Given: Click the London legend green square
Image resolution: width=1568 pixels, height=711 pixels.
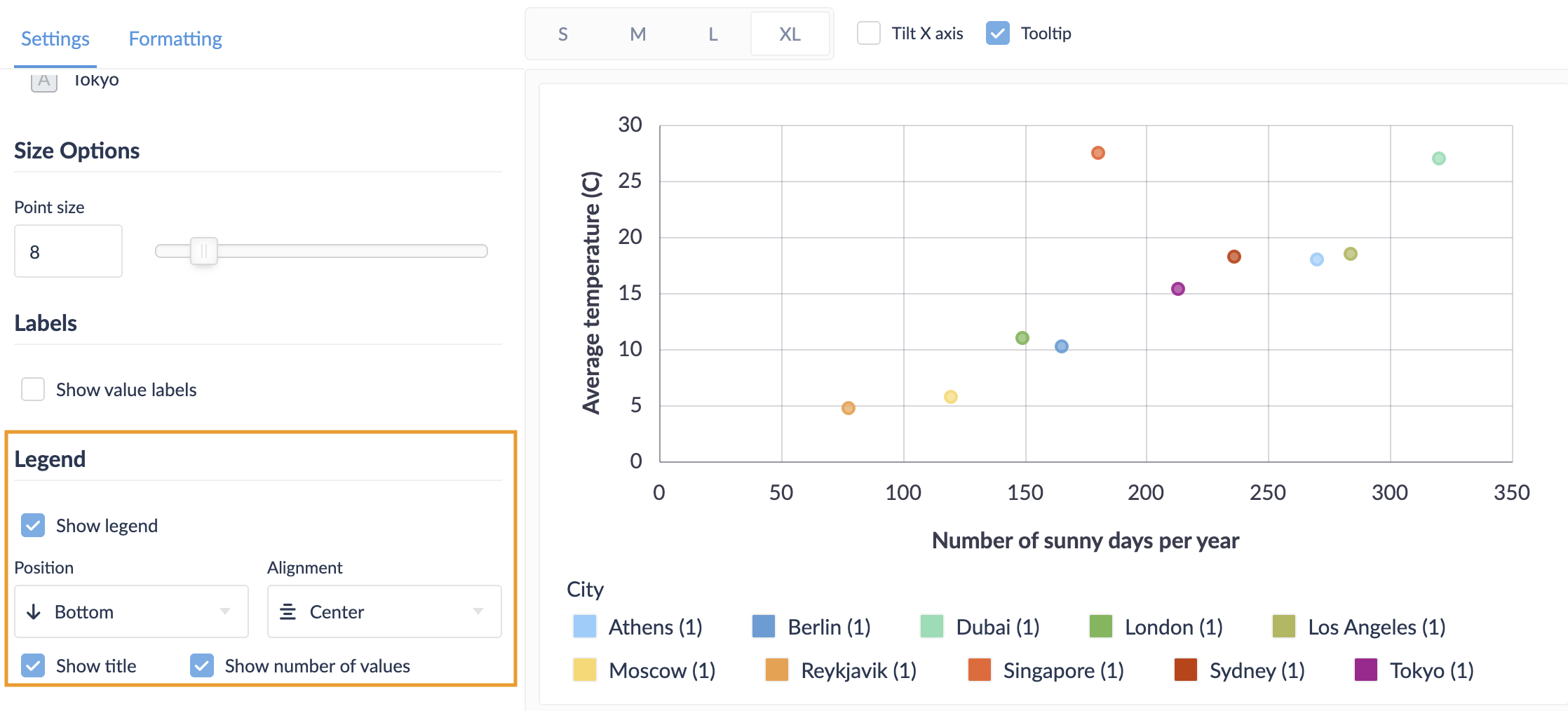Looking at the screenshot, I should click(x=1100, y=627).
